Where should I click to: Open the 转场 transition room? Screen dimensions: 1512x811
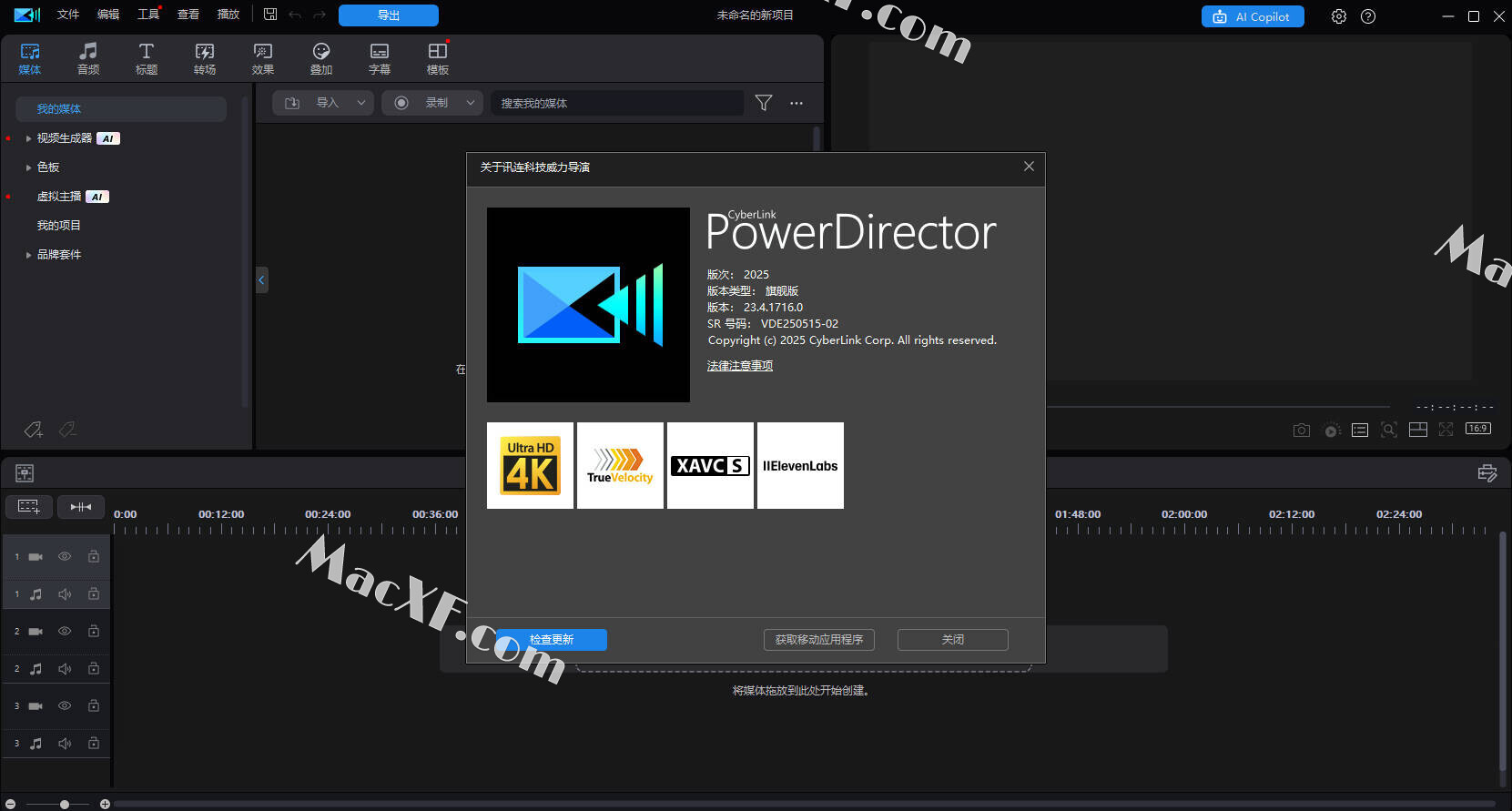click(205, 58)
